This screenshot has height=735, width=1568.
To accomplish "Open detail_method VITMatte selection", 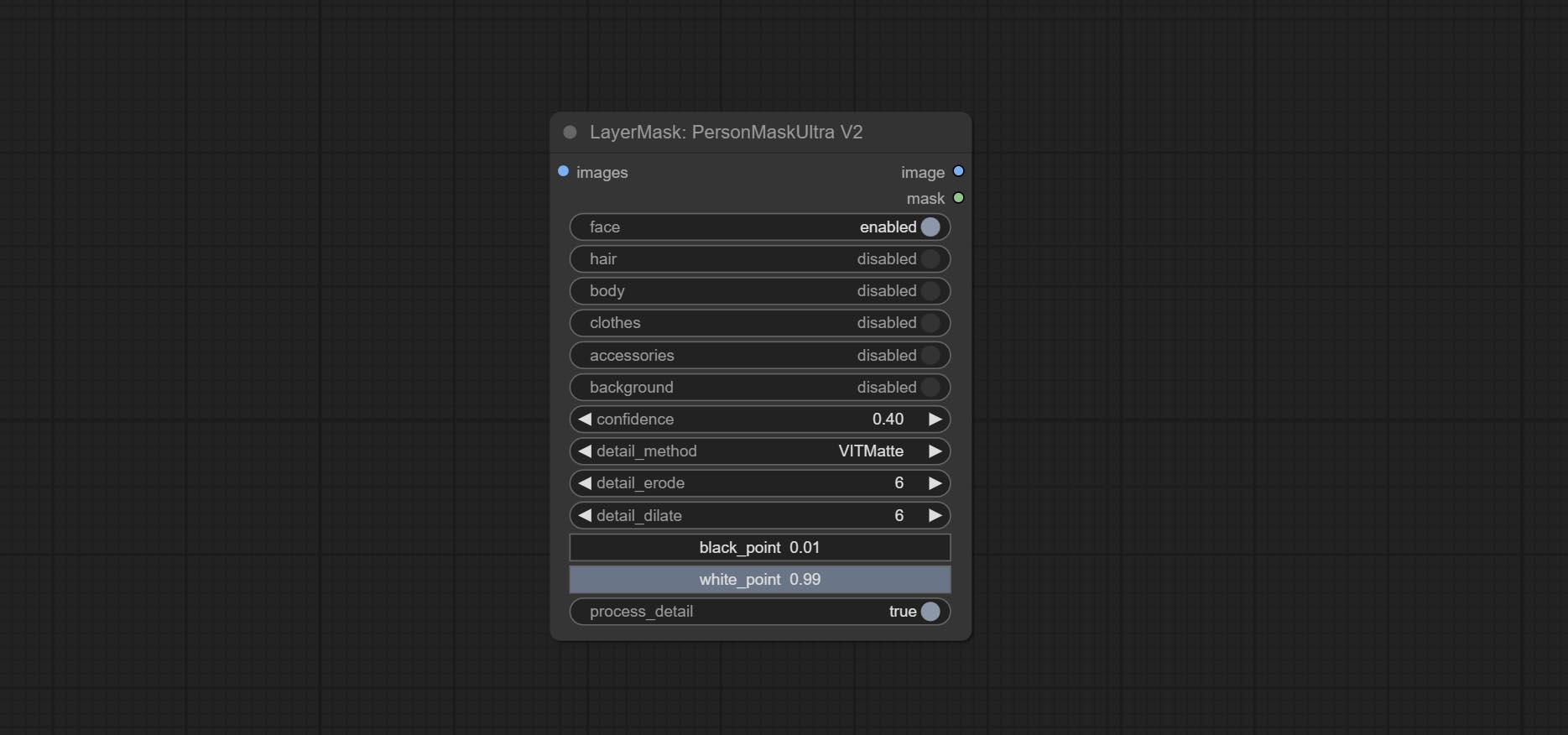I will coord(760,451).
